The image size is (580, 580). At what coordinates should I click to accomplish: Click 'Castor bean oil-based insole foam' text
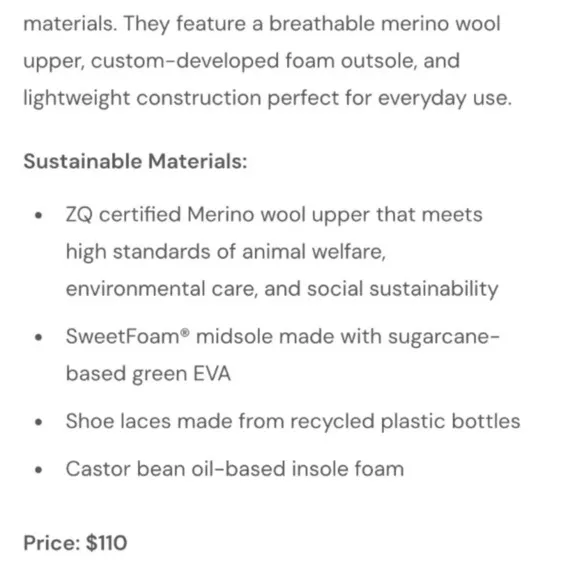coord(235,469)
